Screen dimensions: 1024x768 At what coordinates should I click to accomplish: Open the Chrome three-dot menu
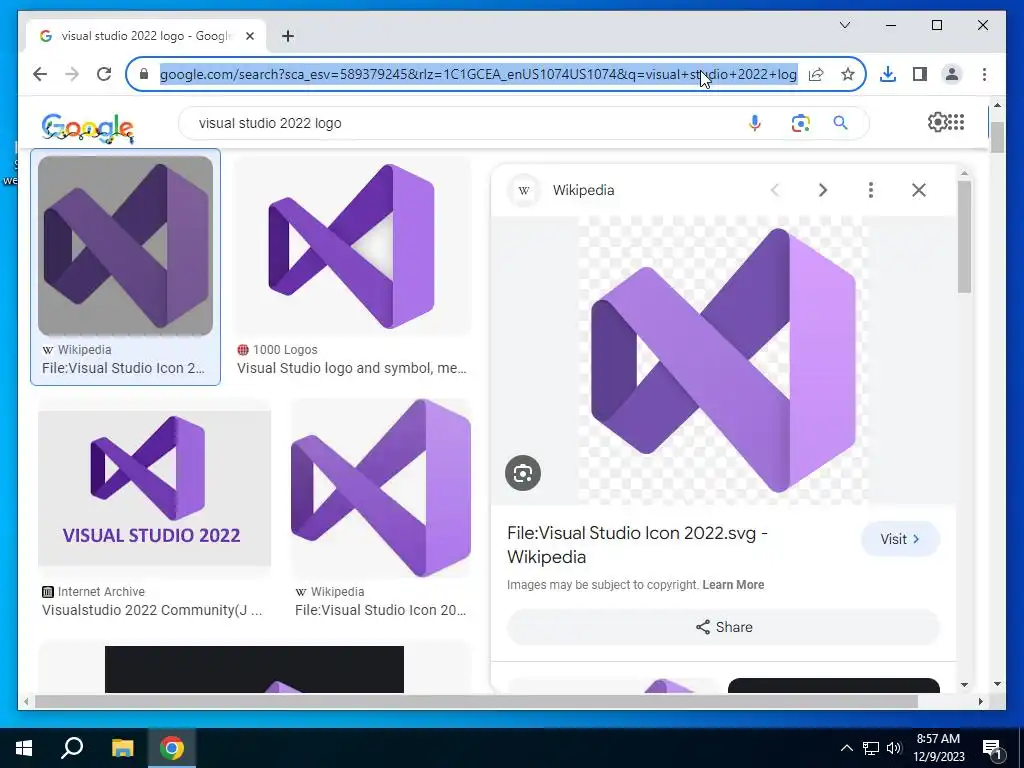click(984, 74)
